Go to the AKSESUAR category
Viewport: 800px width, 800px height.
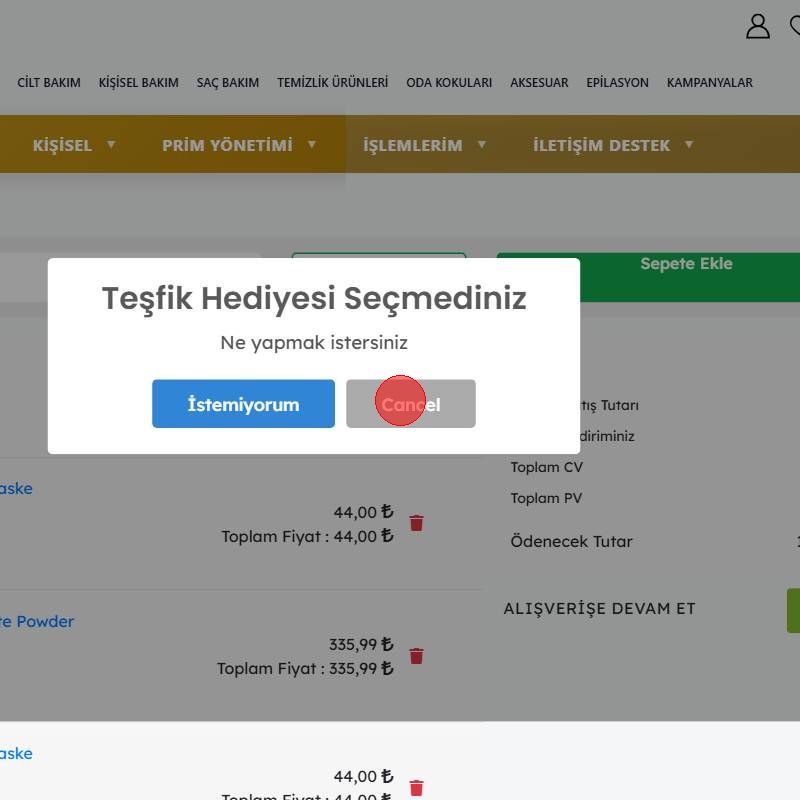click(539, 83)
